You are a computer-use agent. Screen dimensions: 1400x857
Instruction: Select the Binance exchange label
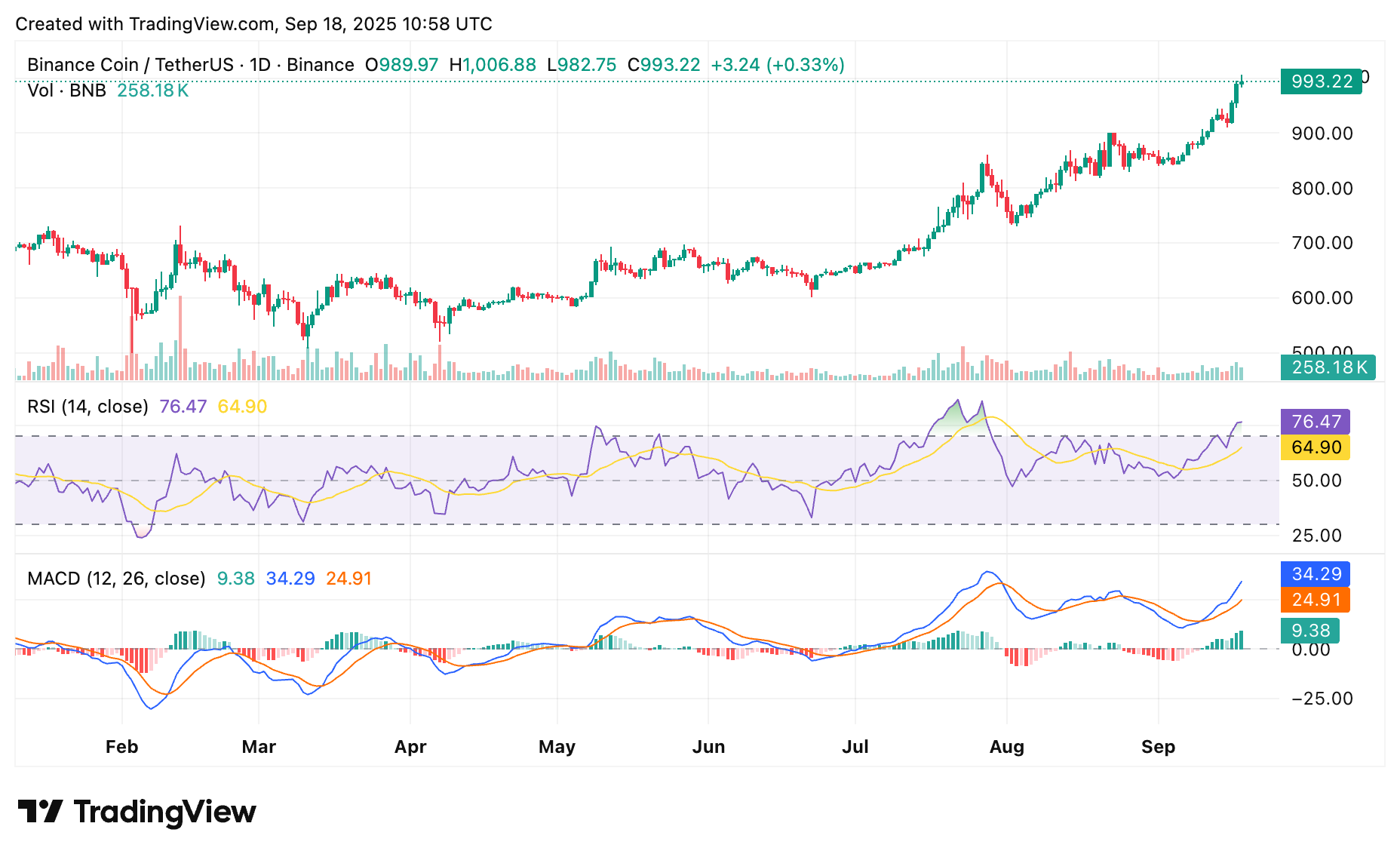click(x=322, y=64)
